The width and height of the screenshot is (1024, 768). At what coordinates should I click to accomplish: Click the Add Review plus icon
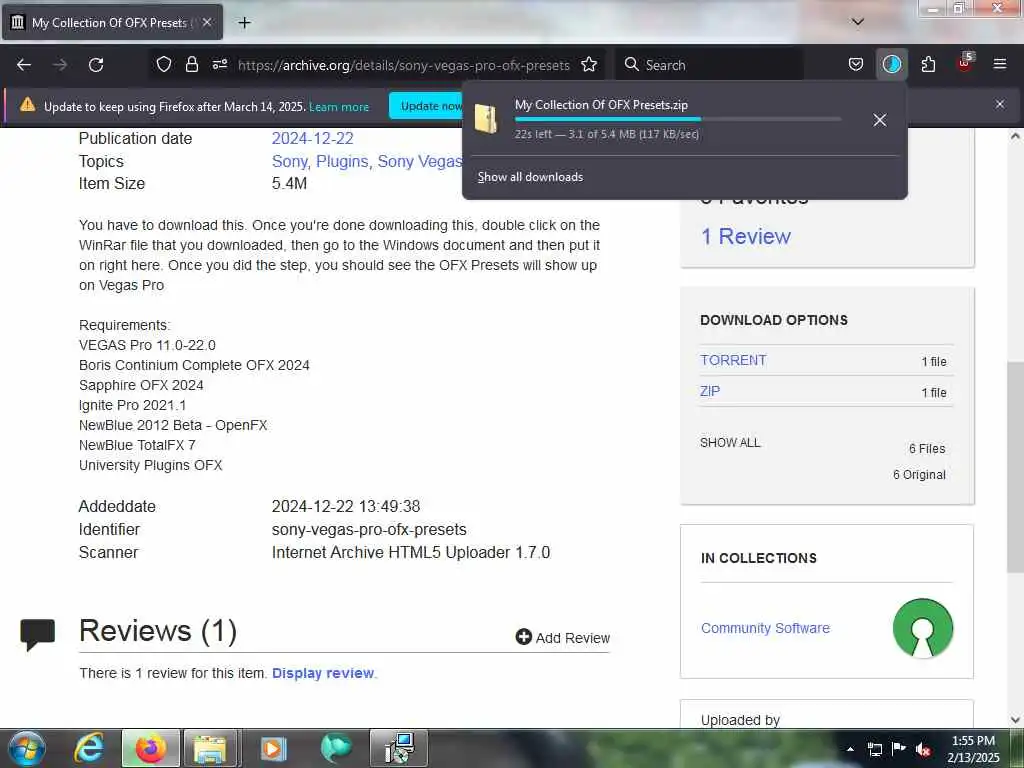point(524,637)
